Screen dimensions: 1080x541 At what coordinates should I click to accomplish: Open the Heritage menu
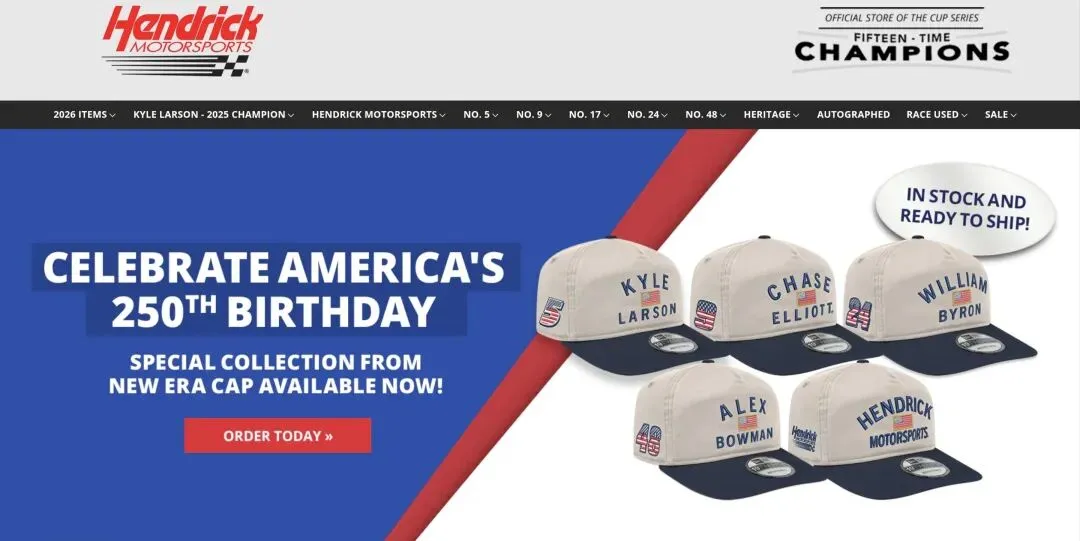click(771, 114)
